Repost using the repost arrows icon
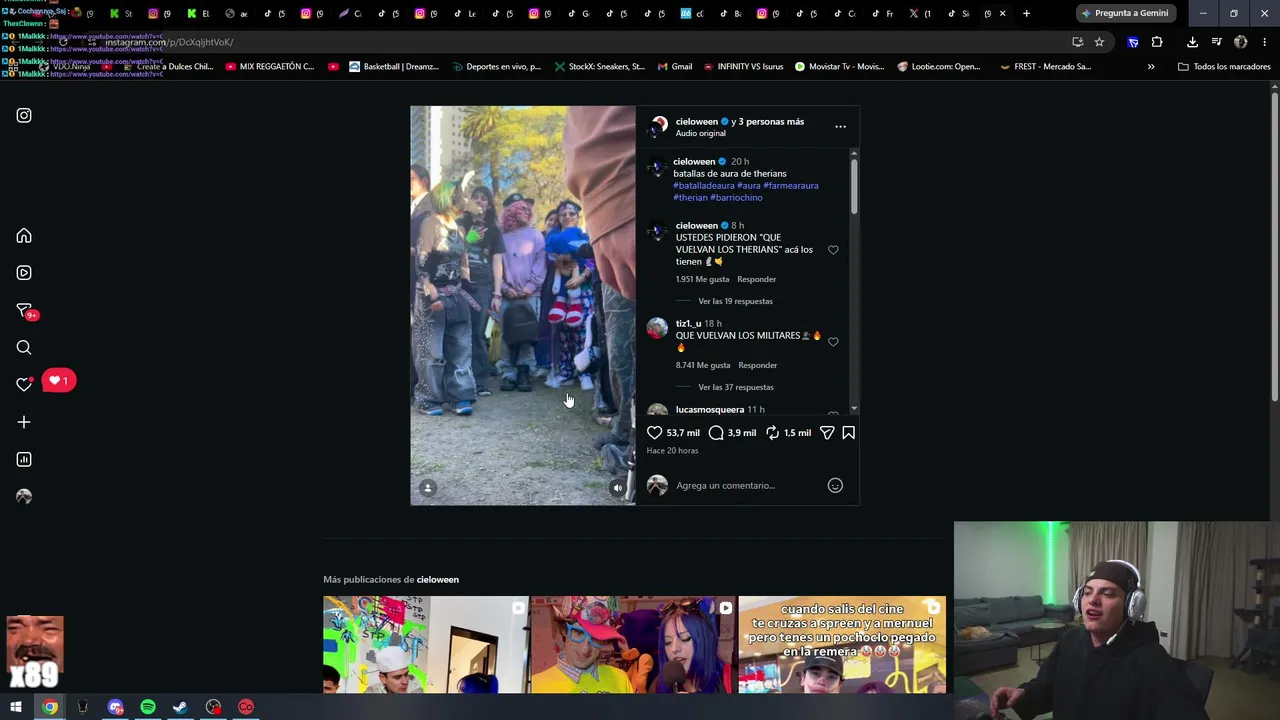This screenshot has width=1280, height=720. [x=772, y=433]
